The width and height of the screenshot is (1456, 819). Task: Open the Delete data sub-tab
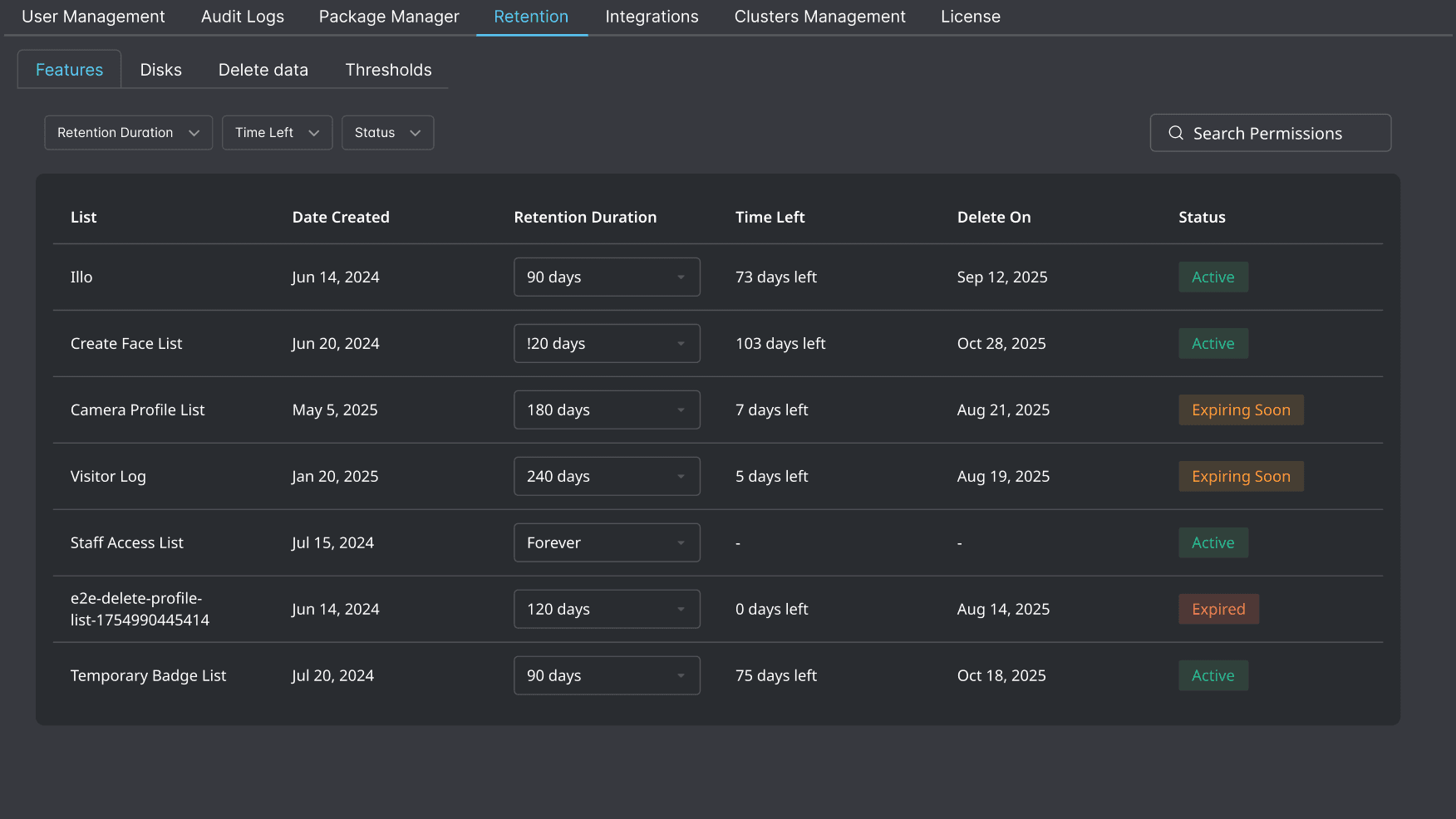pos(263,70)
